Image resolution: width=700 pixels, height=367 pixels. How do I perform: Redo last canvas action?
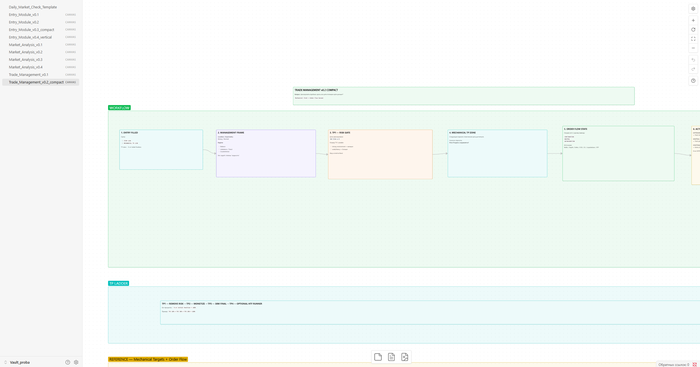point(693,69)
